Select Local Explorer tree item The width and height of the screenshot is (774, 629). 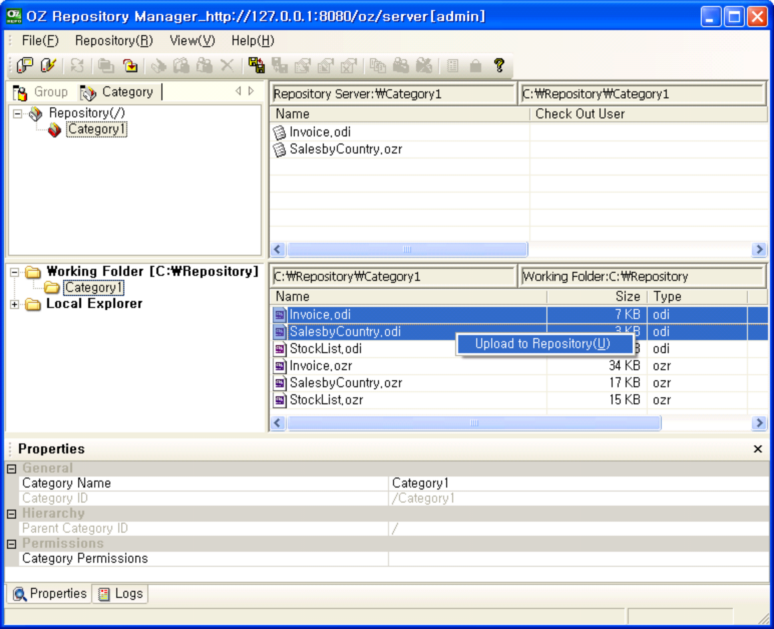[x=94, y=304]
